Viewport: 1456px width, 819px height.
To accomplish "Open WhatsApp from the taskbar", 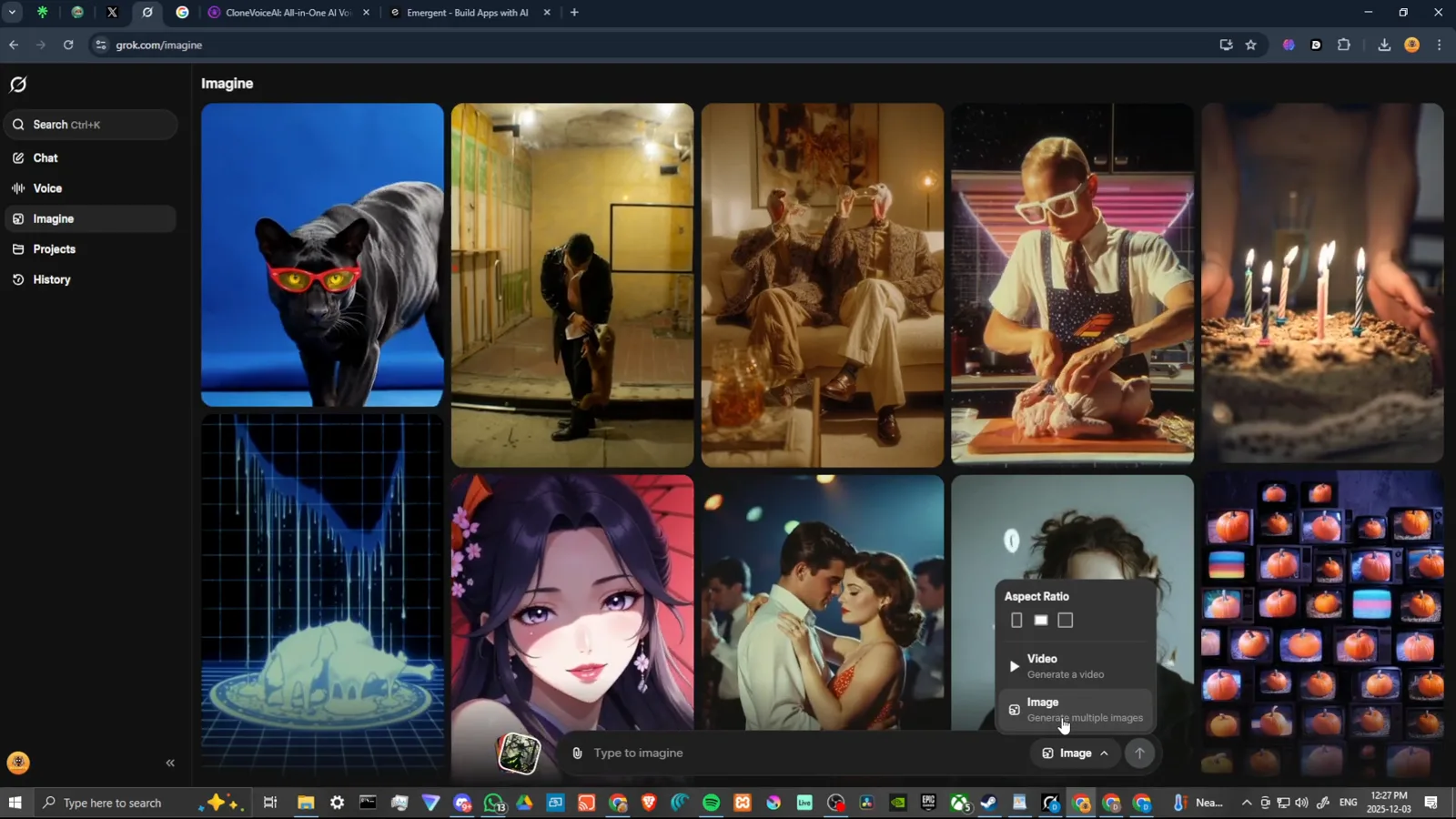I will 494,803.
